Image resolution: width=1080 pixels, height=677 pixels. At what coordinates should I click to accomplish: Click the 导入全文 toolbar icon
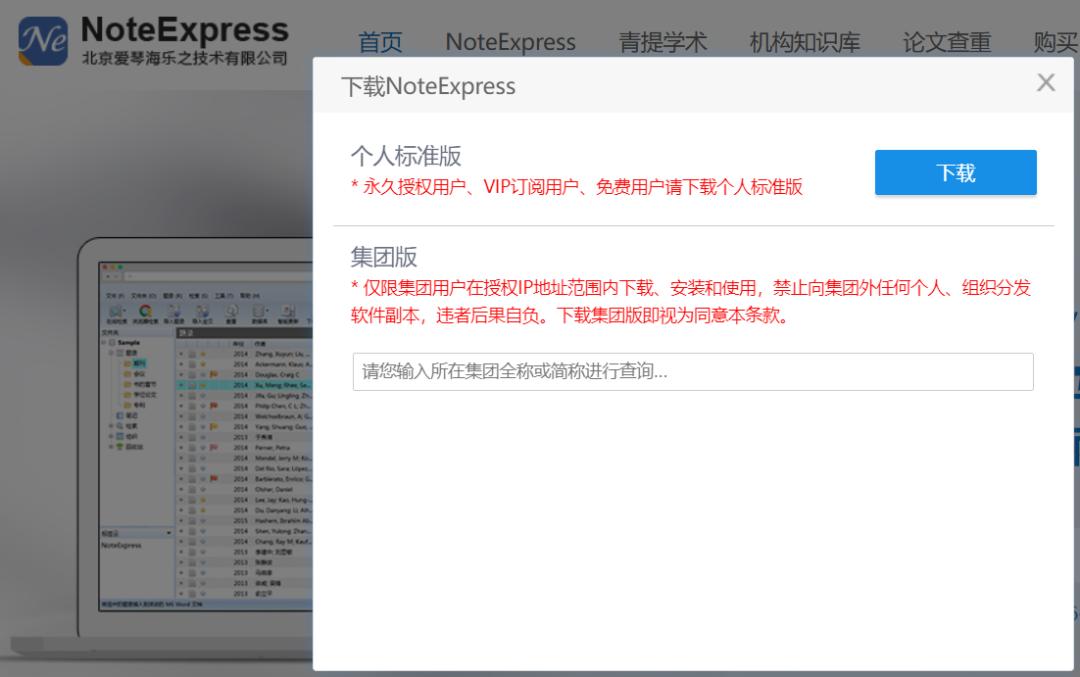(203, 311)
